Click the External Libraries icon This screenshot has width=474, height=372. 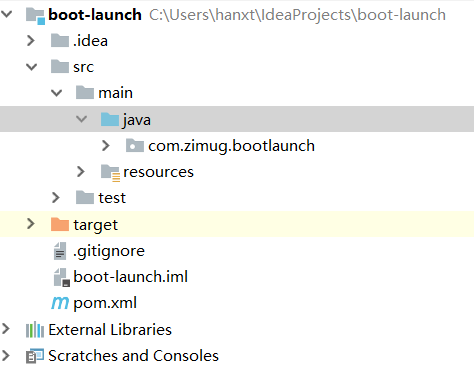click(35, 330)
